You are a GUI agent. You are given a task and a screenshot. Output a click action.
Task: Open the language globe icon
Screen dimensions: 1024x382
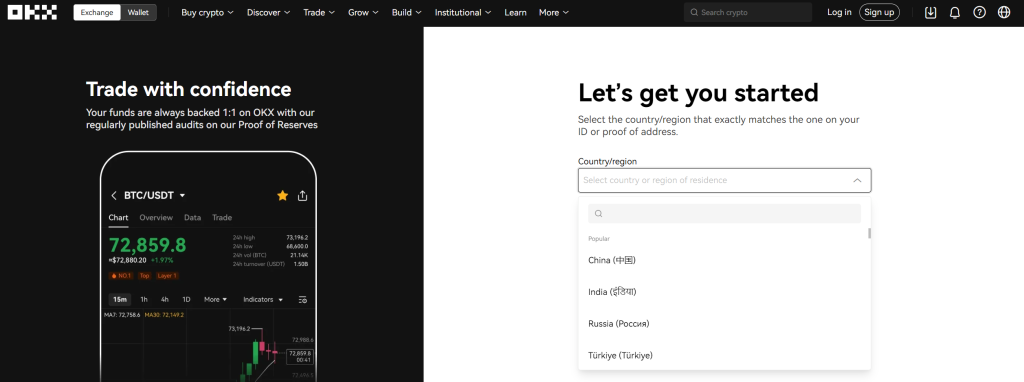pos(1004,12)
